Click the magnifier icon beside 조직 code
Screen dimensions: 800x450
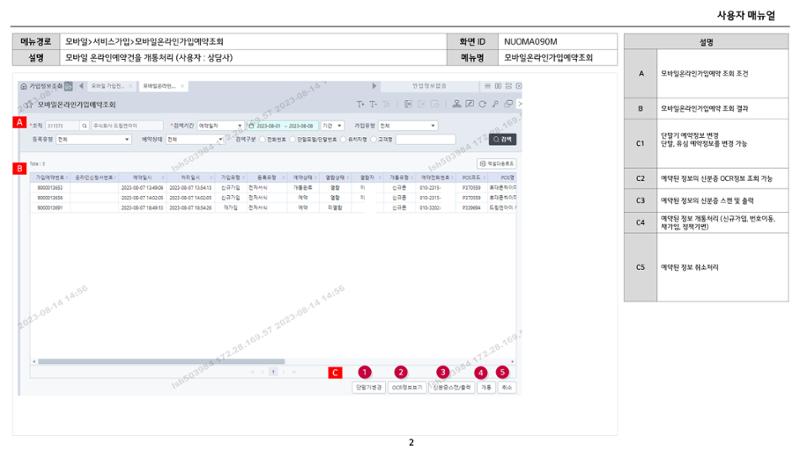(x=84, y=126)
